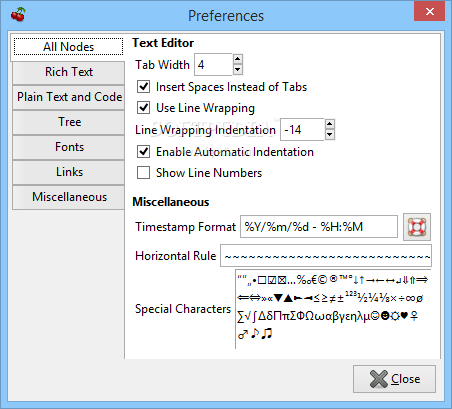Open the Fonts tab

pos(68,147)
